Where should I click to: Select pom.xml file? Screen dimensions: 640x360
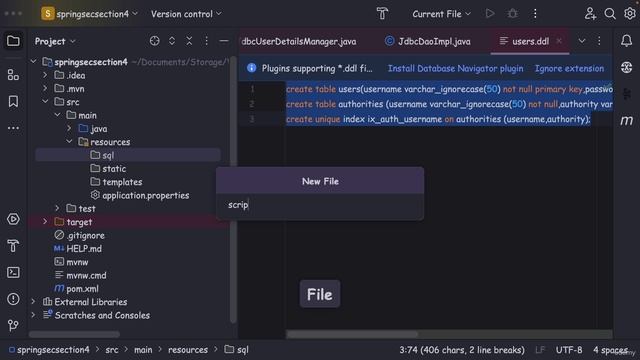(76, 289)
